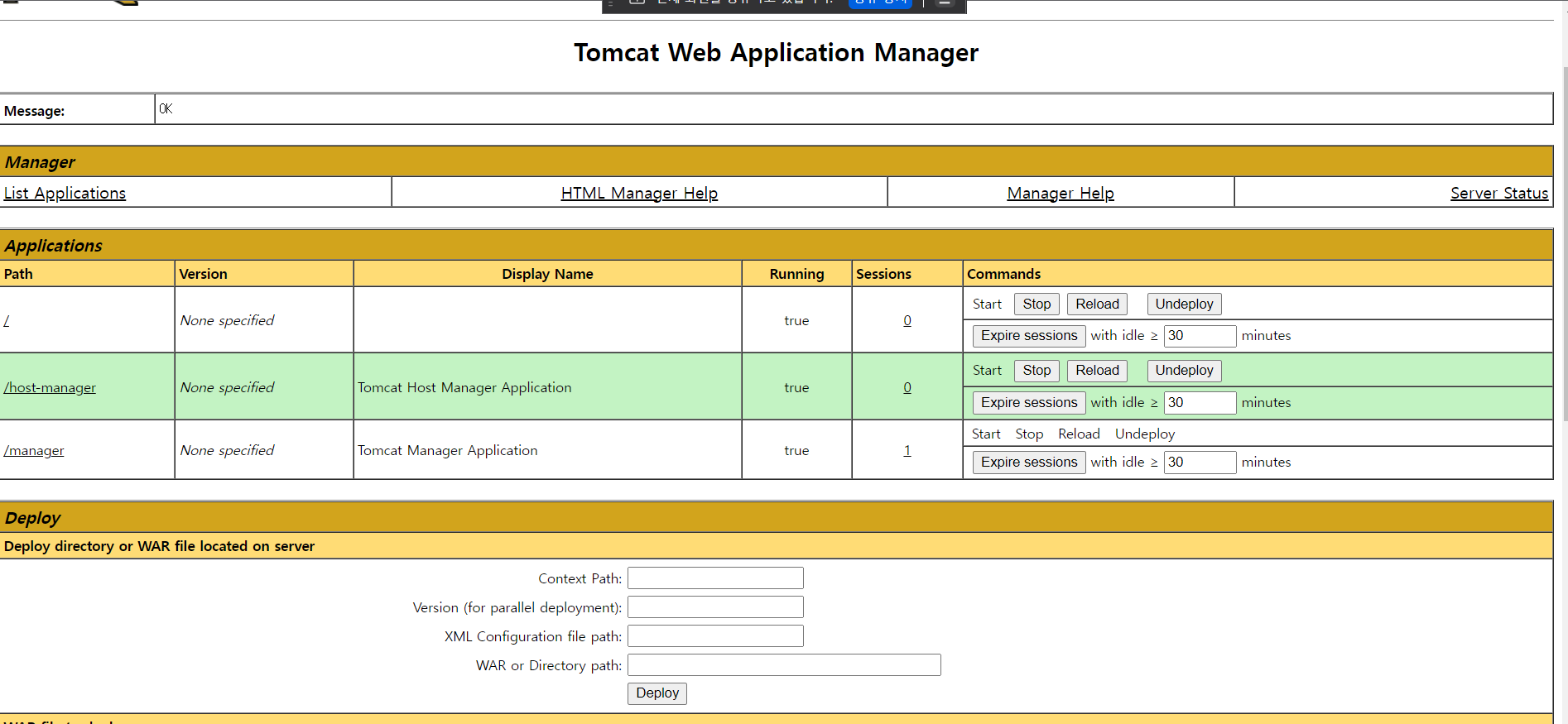
Task: Click the WAR or Directory path field
Action: [784, 664]
